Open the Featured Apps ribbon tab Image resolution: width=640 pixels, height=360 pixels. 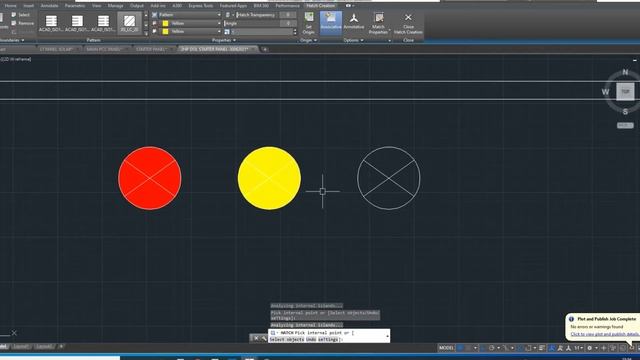(x=233, y=6)
